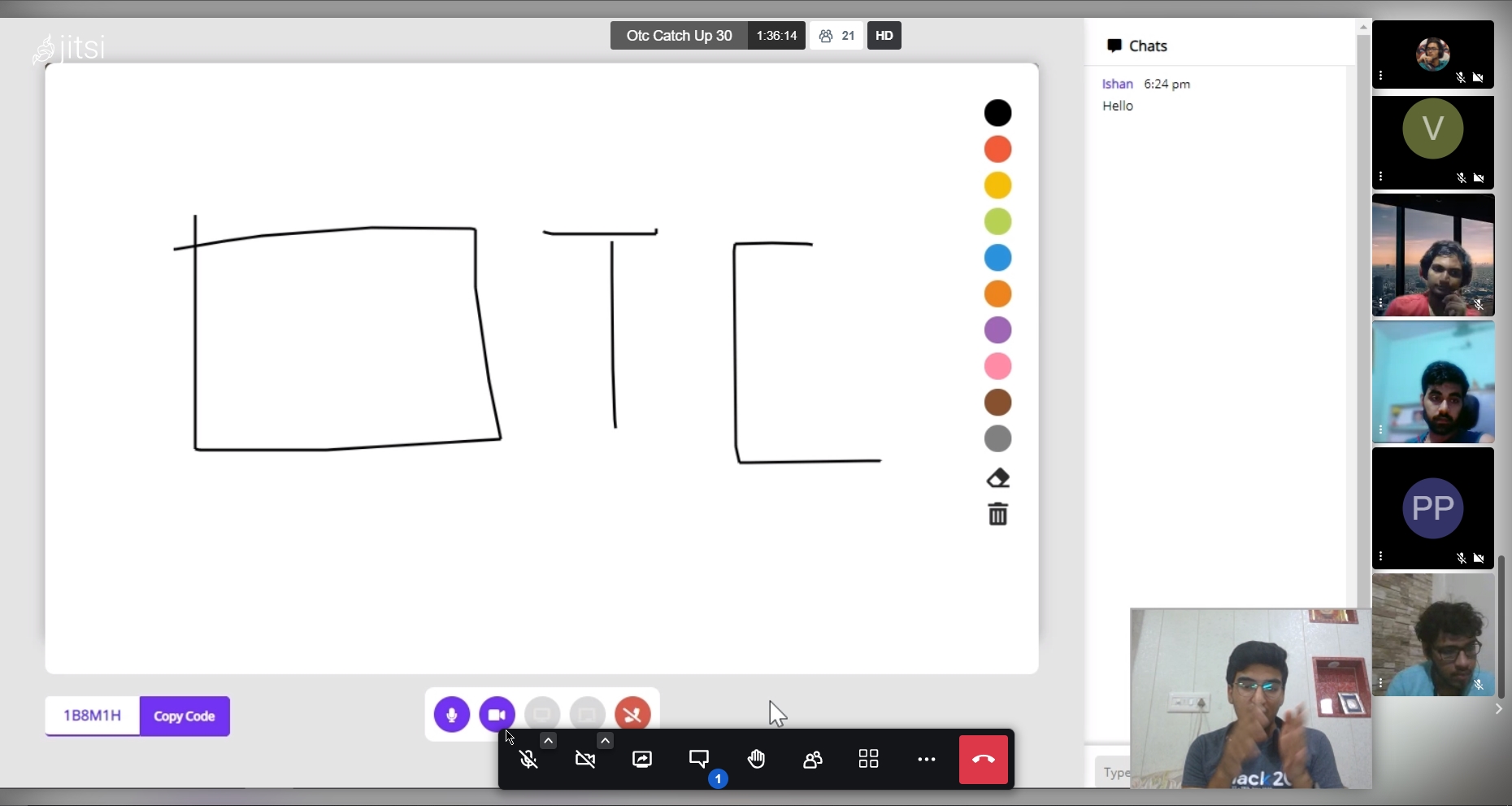Raise your hand in the meeting
Image resolution: width=1512 pixels, height=806 pixels.
pyautogui.click(x=757, y=760)
